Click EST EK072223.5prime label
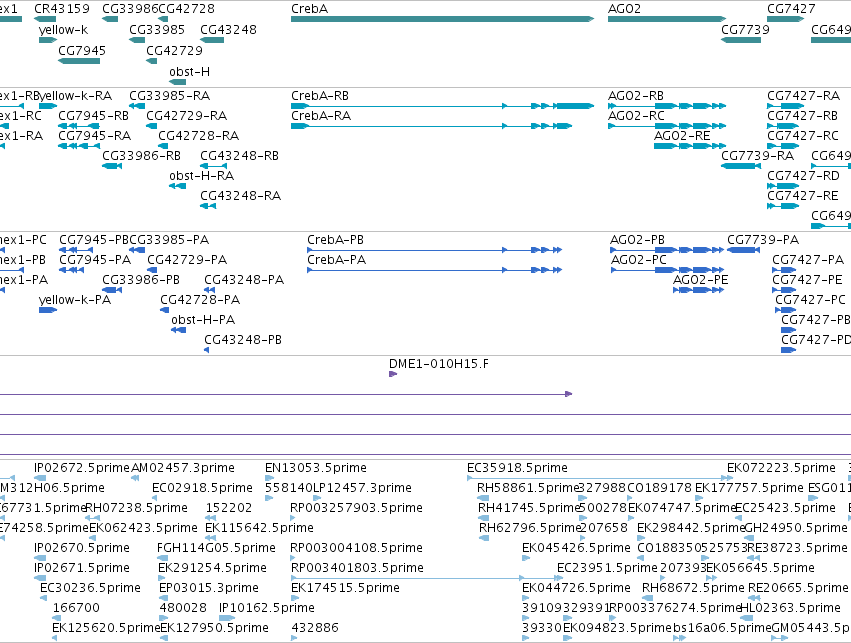This screenshot has height=643, width=851. click(x=782, y=468)
